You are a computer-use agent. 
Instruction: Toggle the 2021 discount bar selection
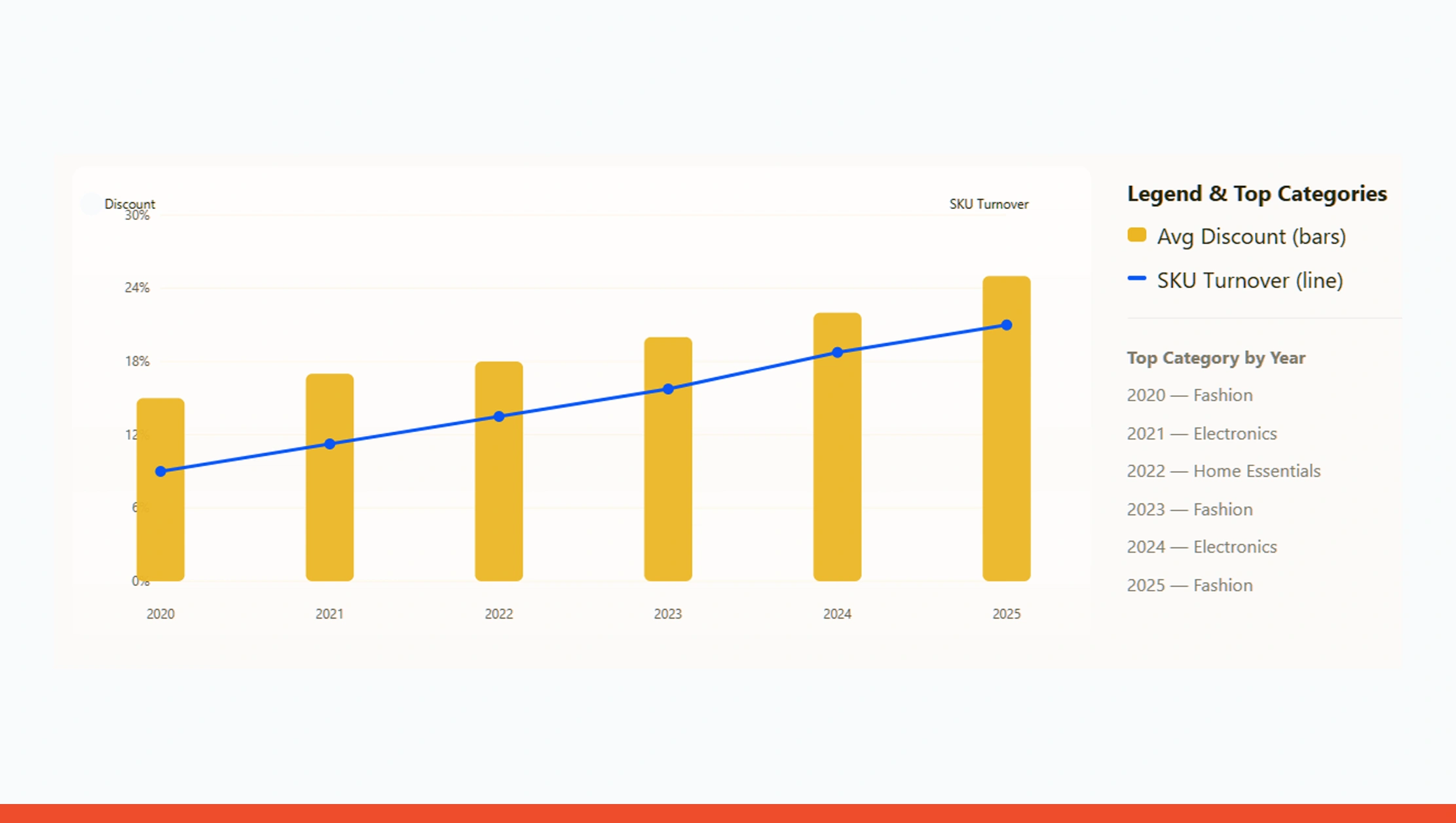click(x=329, y=478)
